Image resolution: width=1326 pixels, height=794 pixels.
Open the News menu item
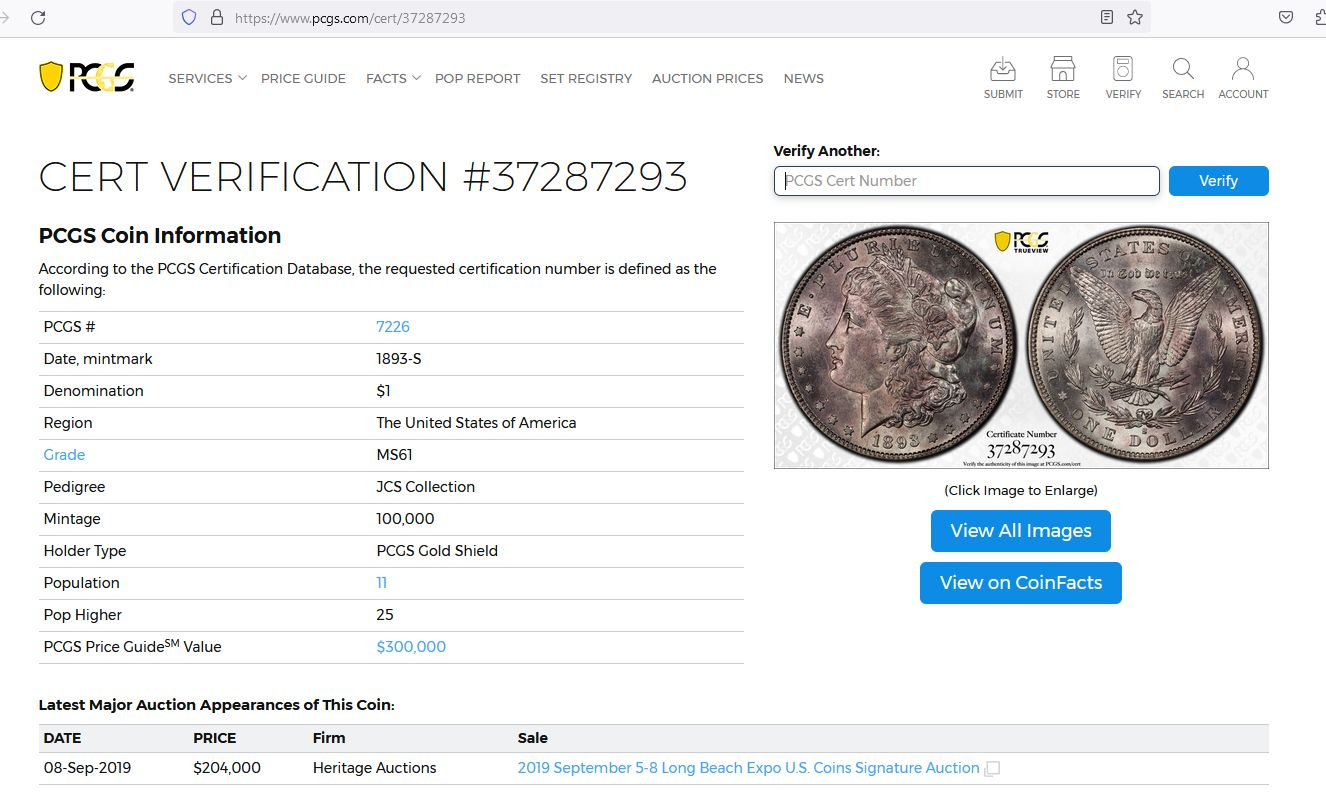[x=804, y=78]
